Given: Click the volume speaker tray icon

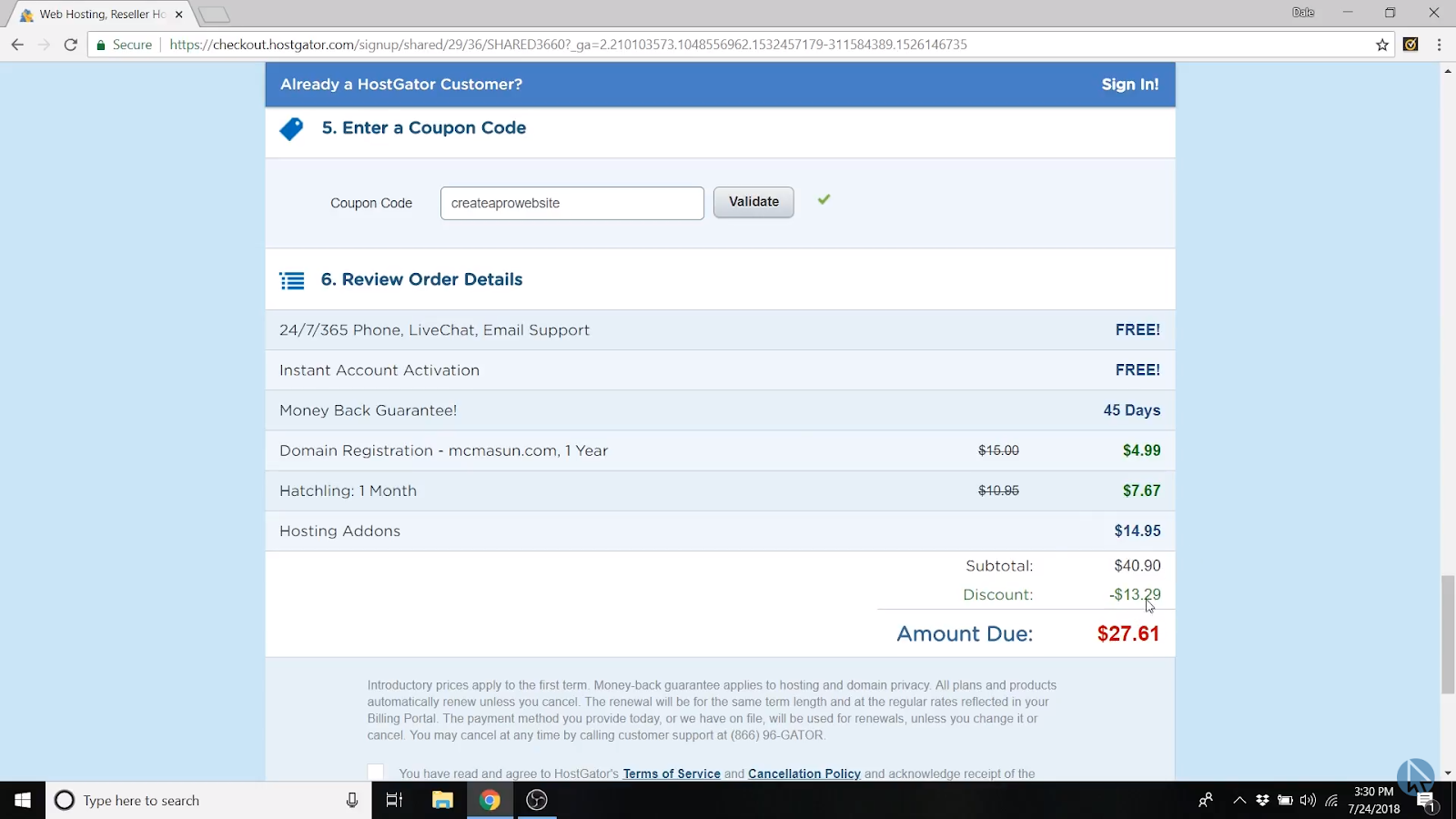Looking at the screenshot, I should pos(1308,800).
